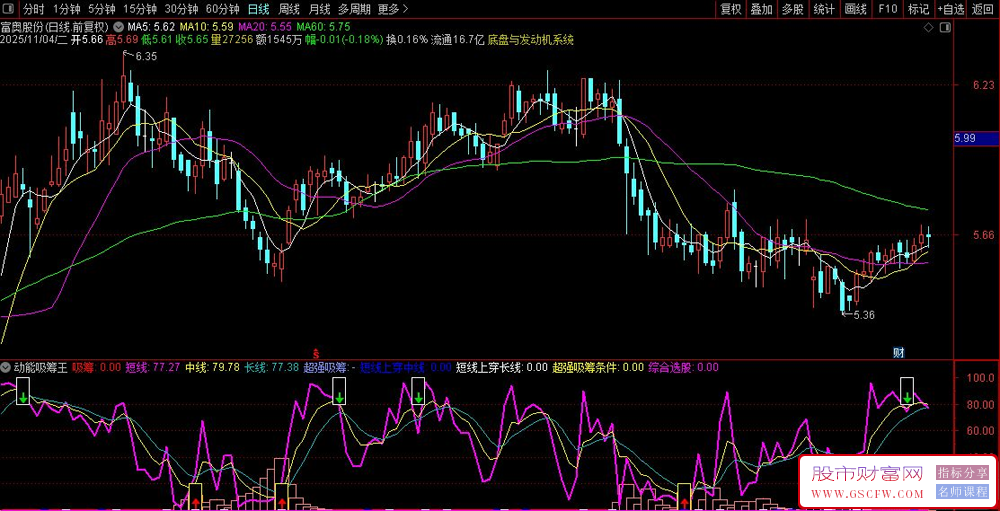Toggle the right side panel icon
Screen dimensions: 1000x511
945,27
